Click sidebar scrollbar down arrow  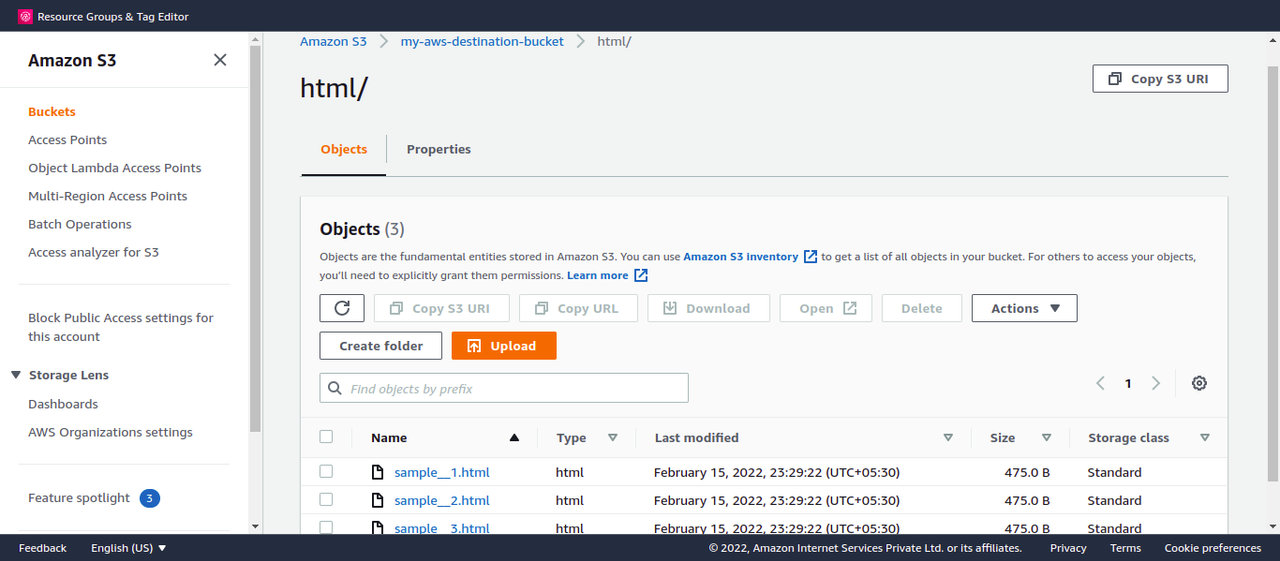[x=256, y=526]
